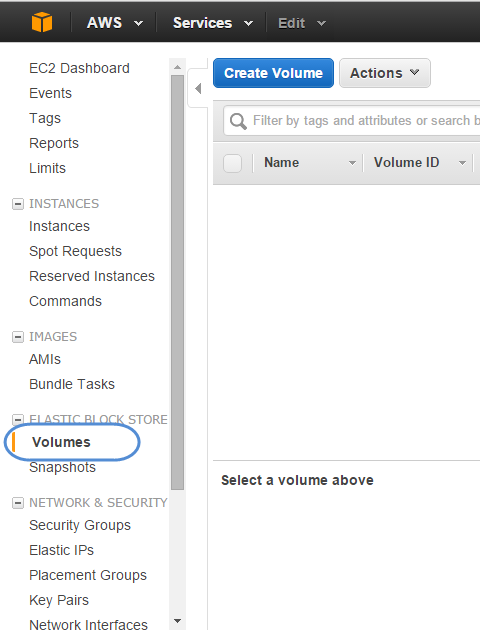
Task: Open Bundle Tasks
Action: 72,384
